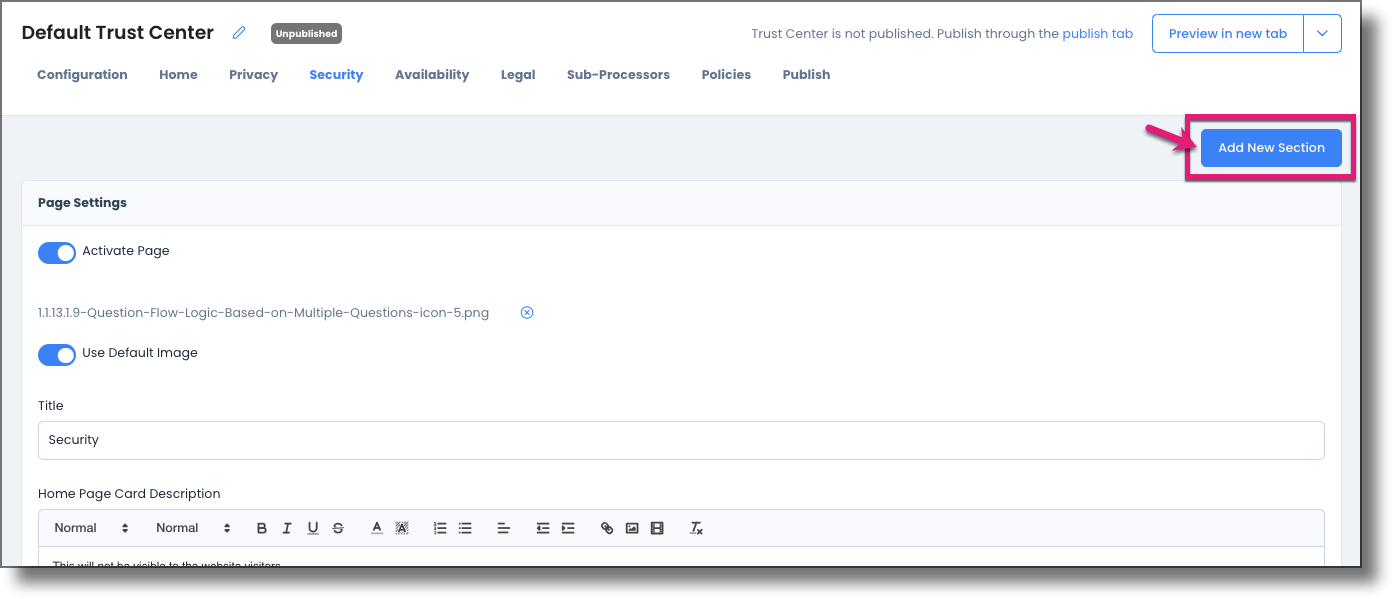Expand the Preview button dropdown arrow
The image size is (1393, 599).
(x=1322, y=33)
